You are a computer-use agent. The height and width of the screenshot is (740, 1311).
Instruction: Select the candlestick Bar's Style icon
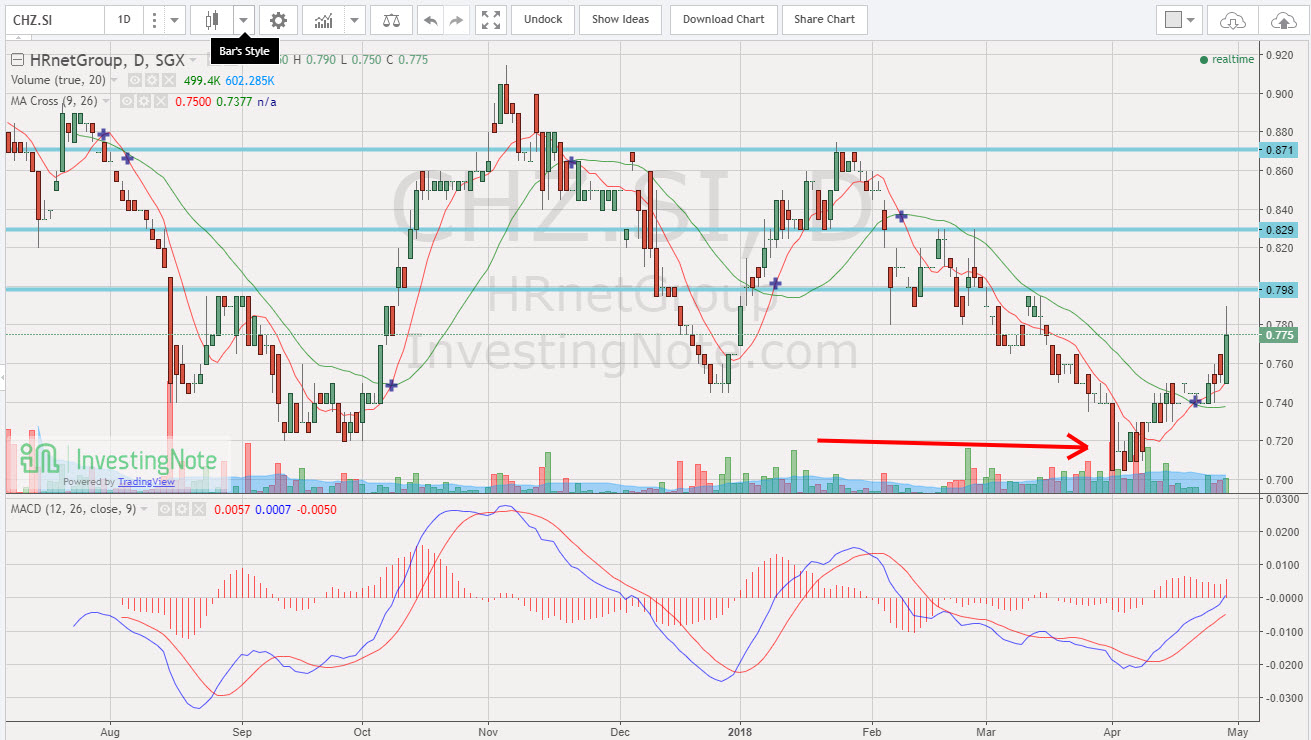coord(212,20)
